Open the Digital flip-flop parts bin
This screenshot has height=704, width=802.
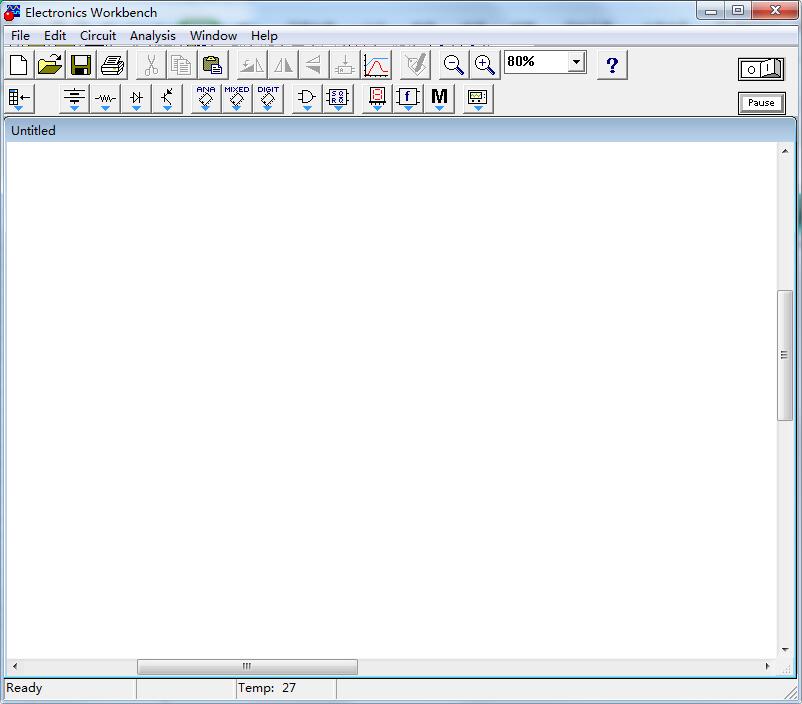point(338,99)
